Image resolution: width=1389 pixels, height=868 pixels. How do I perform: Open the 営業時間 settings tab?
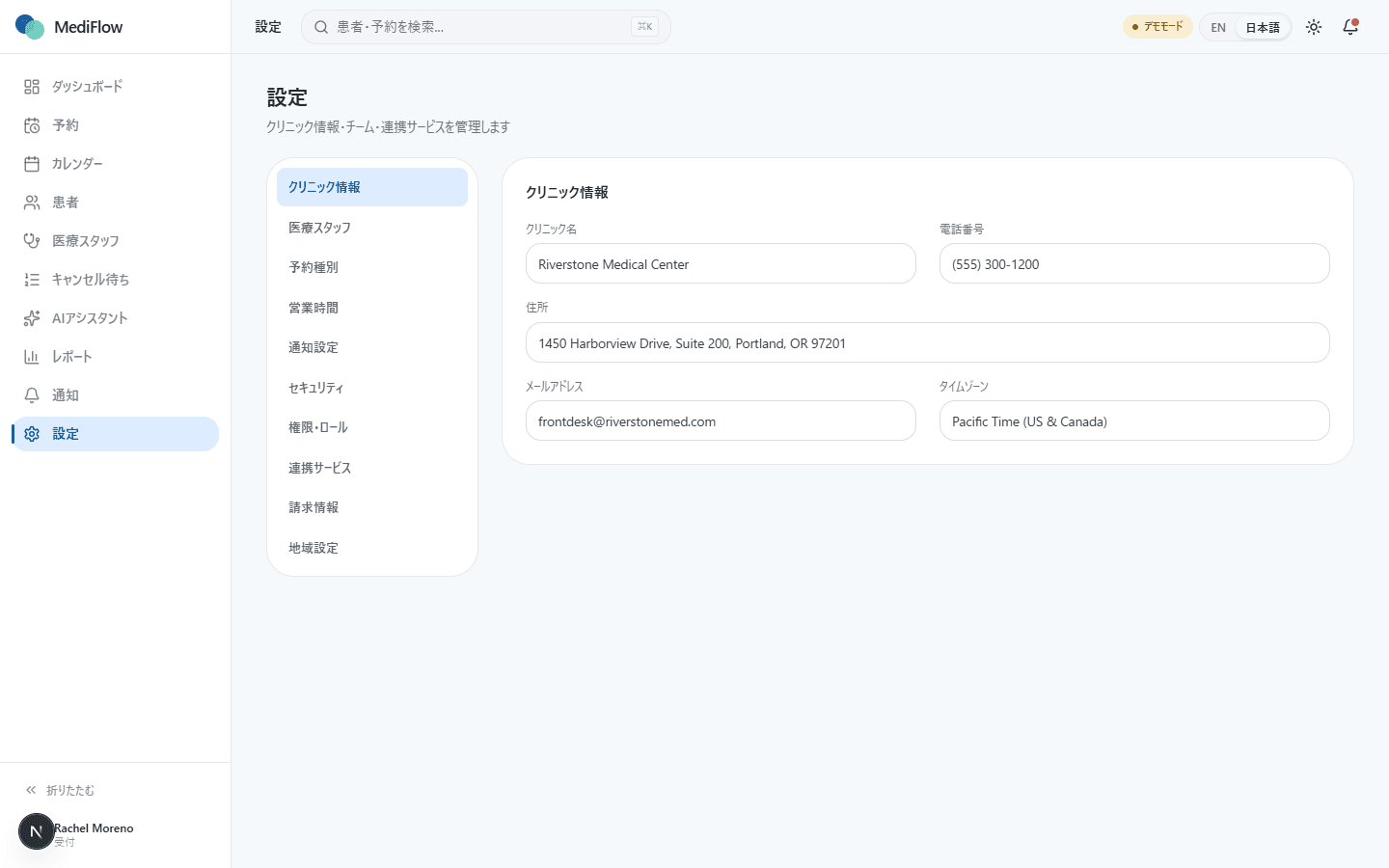[x=372, y=308]
